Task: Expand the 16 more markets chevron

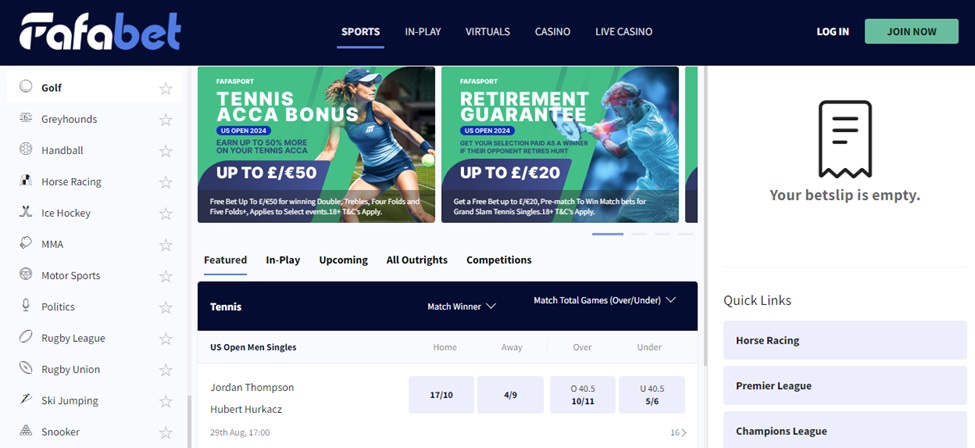Action: [x=678, y=432]
